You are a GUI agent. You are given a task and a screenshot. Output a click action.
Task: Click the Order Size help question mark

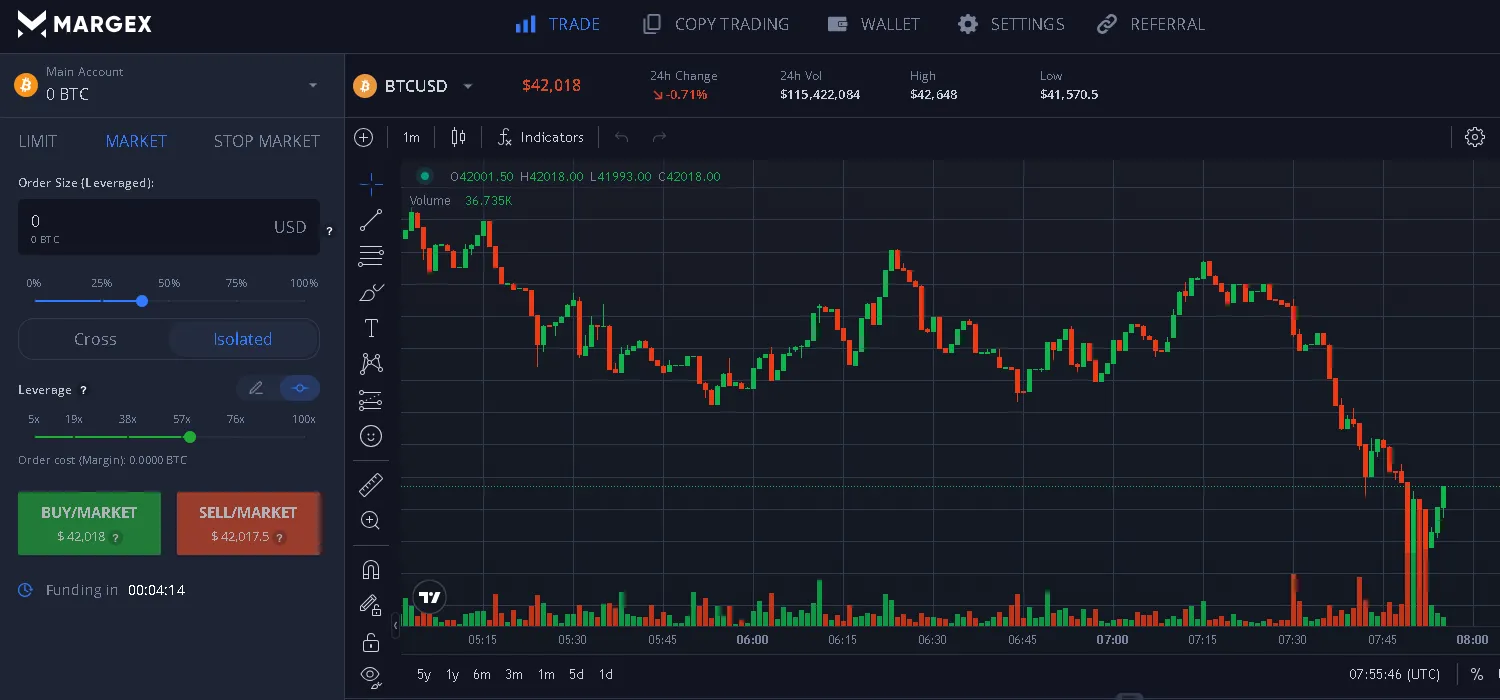(x=329, y=231)
